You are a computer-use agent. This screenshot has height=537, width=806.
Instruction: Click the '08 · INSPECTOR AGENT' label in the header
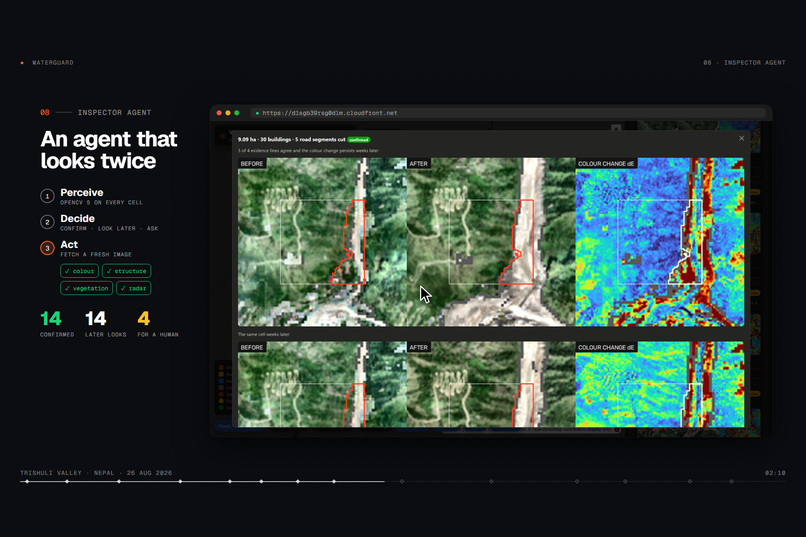(744, 63)
